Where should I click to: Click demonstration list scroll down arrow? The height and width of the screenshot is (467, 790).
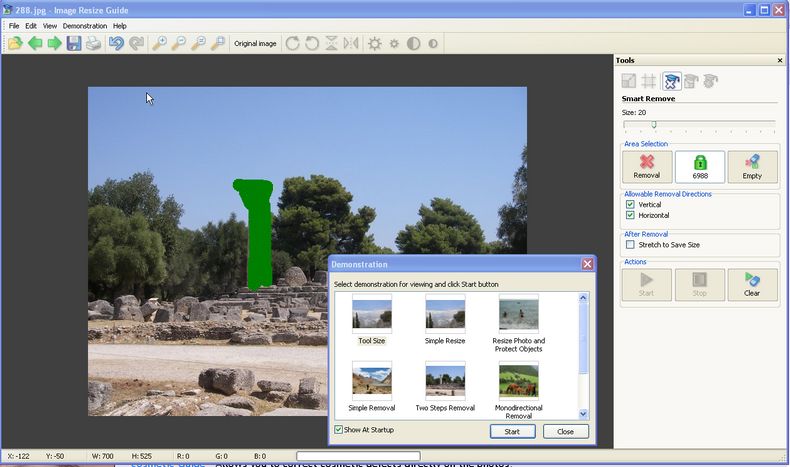[x=583, y=414]
